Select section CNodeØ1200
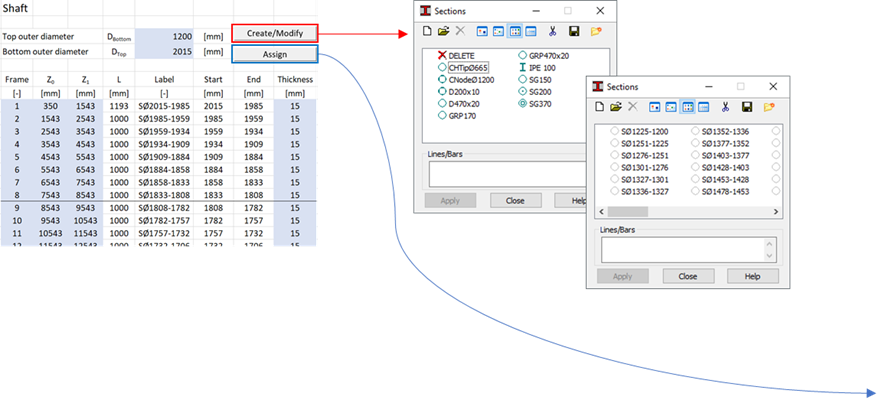Image resolution: width=886 pixels, height=403 pixels. coord(466,80)
